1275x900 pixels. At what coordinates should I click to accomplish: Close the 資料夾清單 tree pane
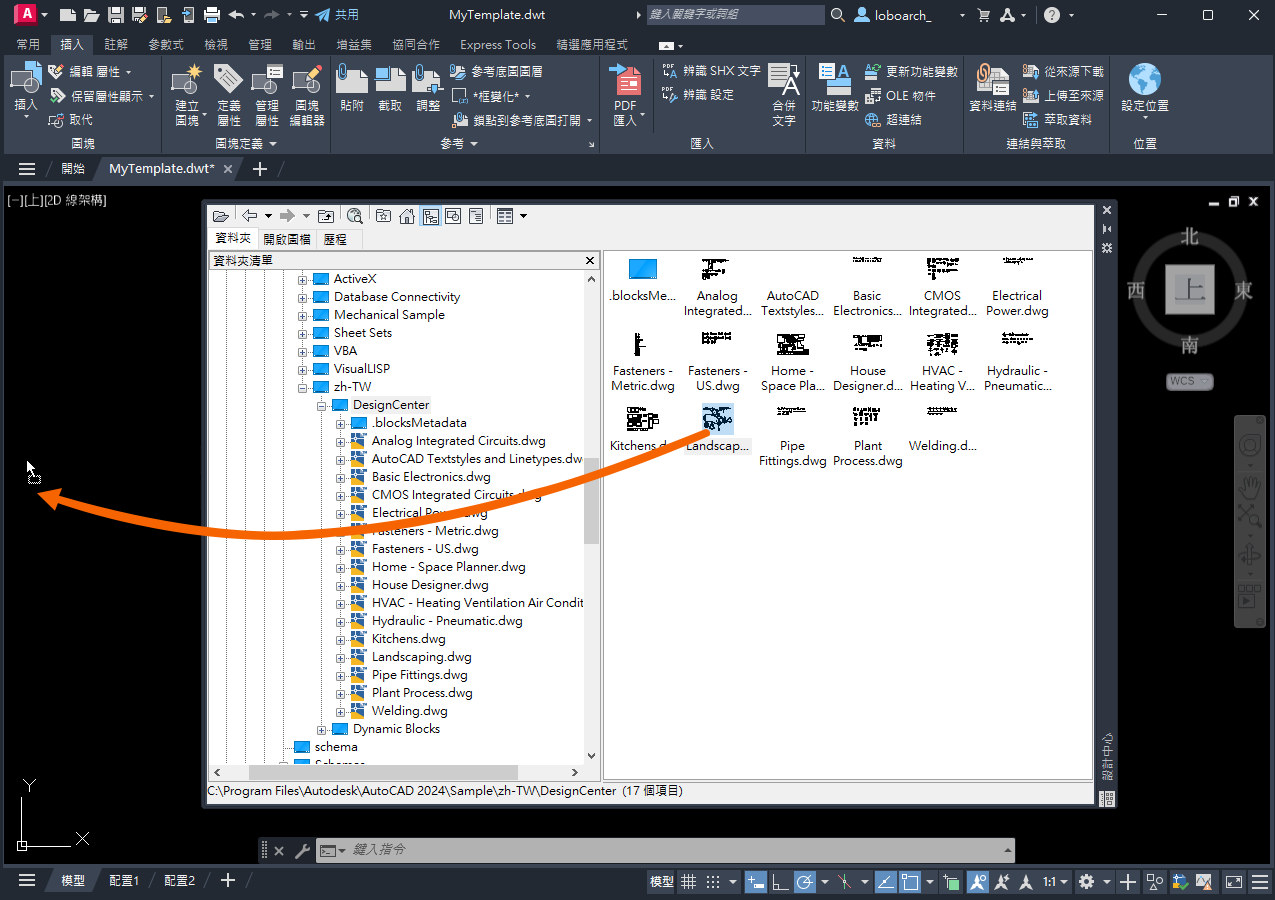(x=590, y=260)
